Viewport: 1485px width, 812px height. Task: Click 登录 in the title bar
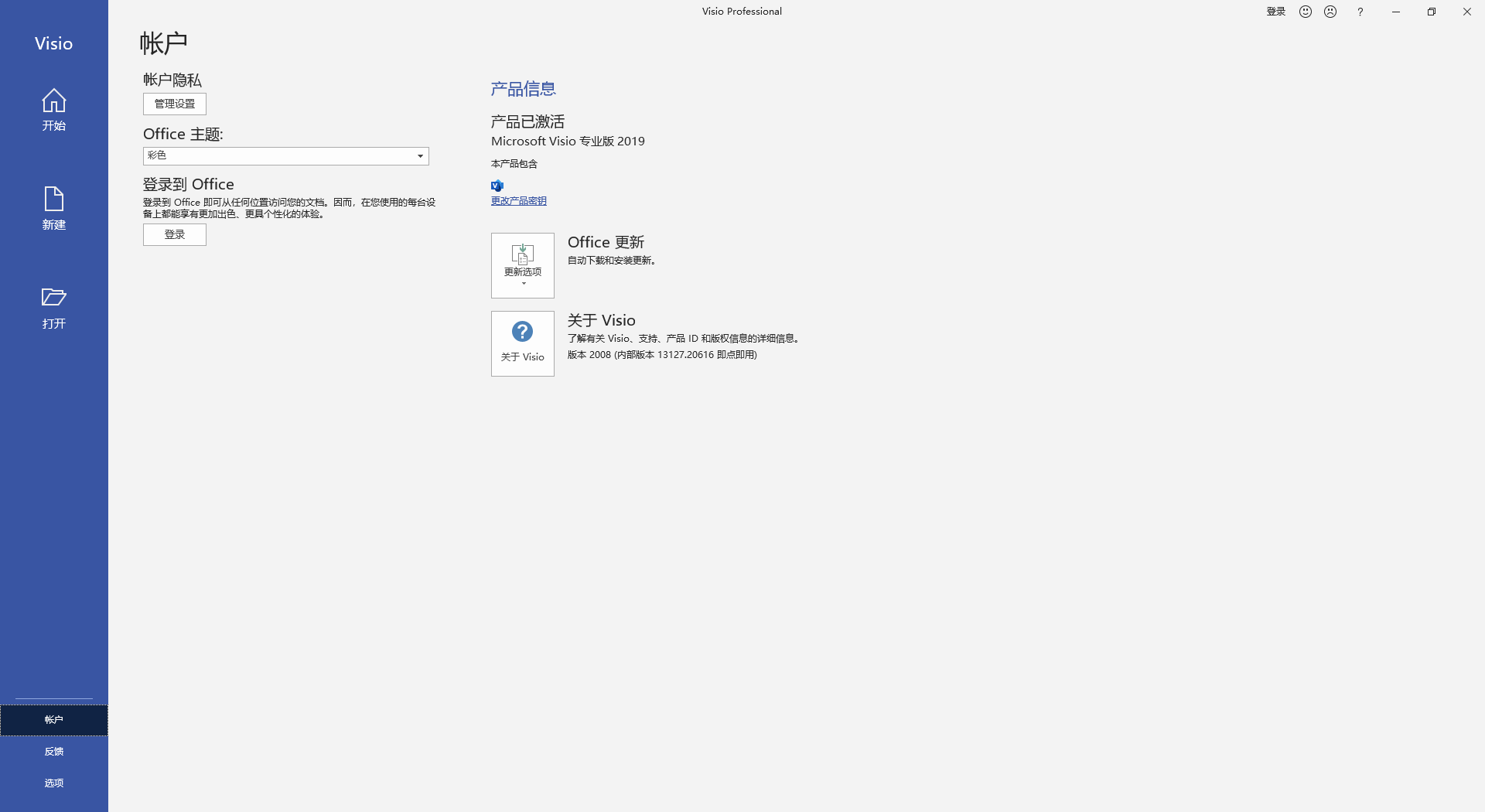click(x=1276, y=12)
